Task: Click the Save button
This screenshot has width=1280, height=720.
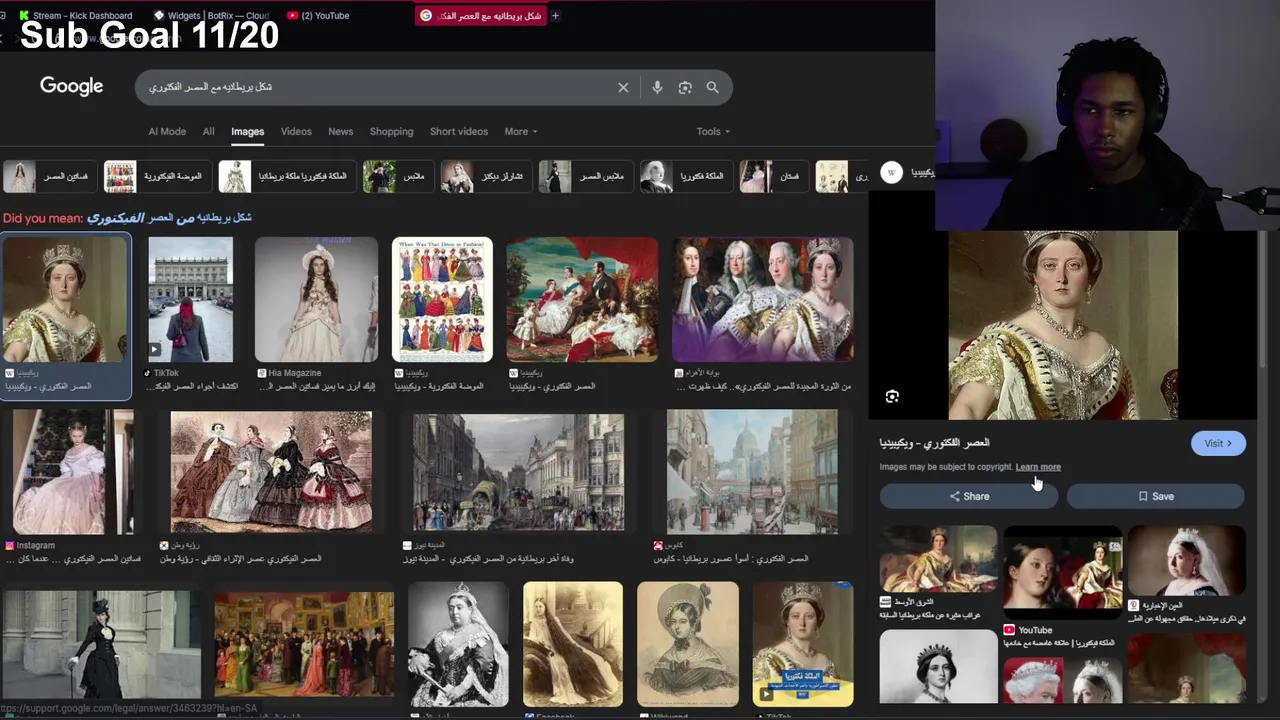Action: (x=1155, y=496)
